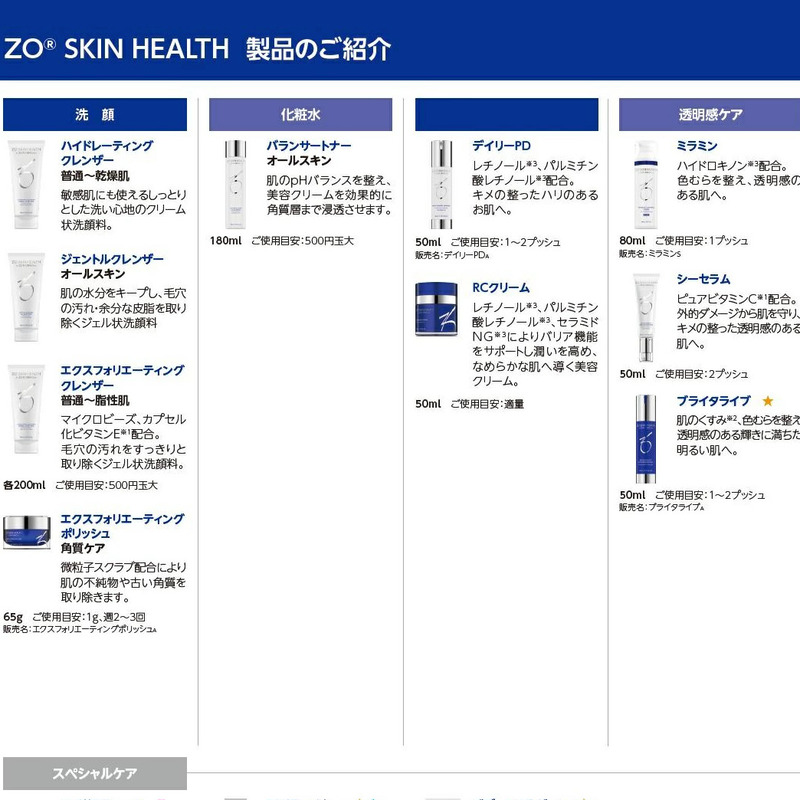The width and height of the screenshot is (800, 800).
Task: Click the 普通〜乾燥肌 skin type label
Action: 95,176
